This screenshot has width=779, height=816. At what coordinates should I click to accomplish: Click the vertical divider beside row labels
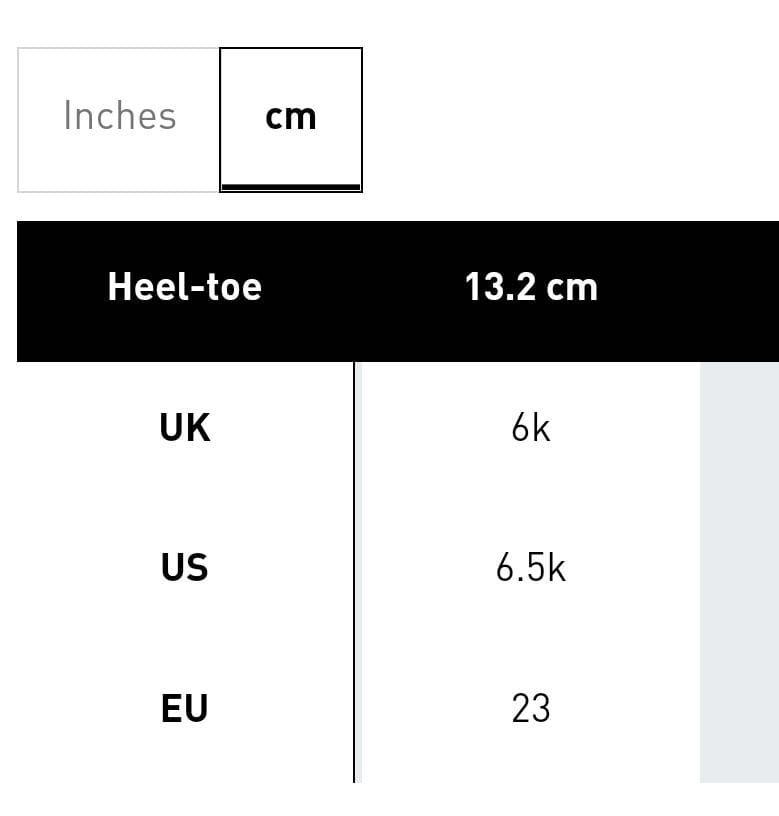[354, 572]
